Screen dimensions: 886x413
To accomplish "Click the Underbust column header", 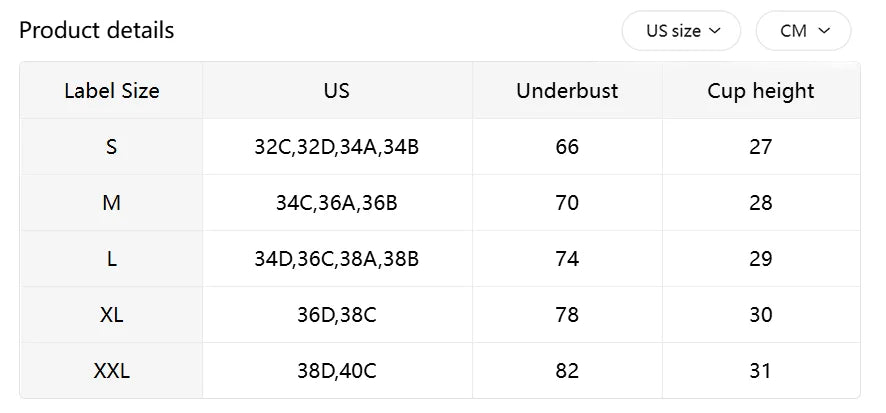I will coord(567,91).
